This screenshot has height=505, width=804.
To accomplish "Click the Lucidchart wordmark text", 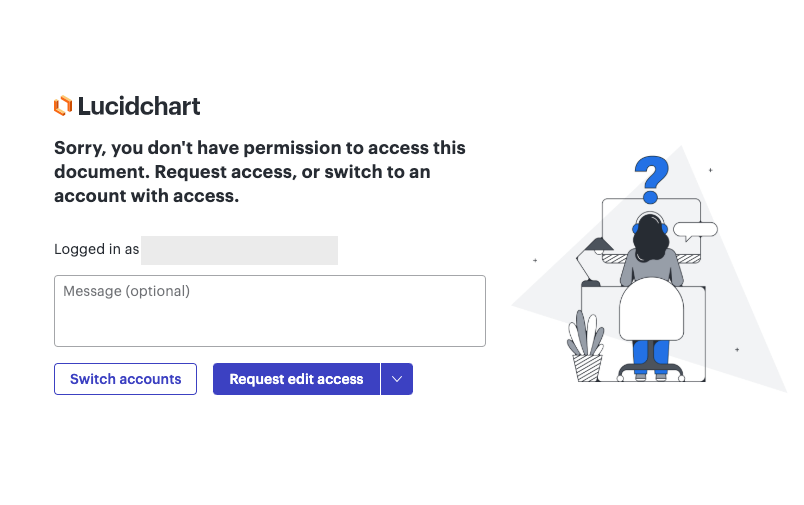I will pos(139,106).
